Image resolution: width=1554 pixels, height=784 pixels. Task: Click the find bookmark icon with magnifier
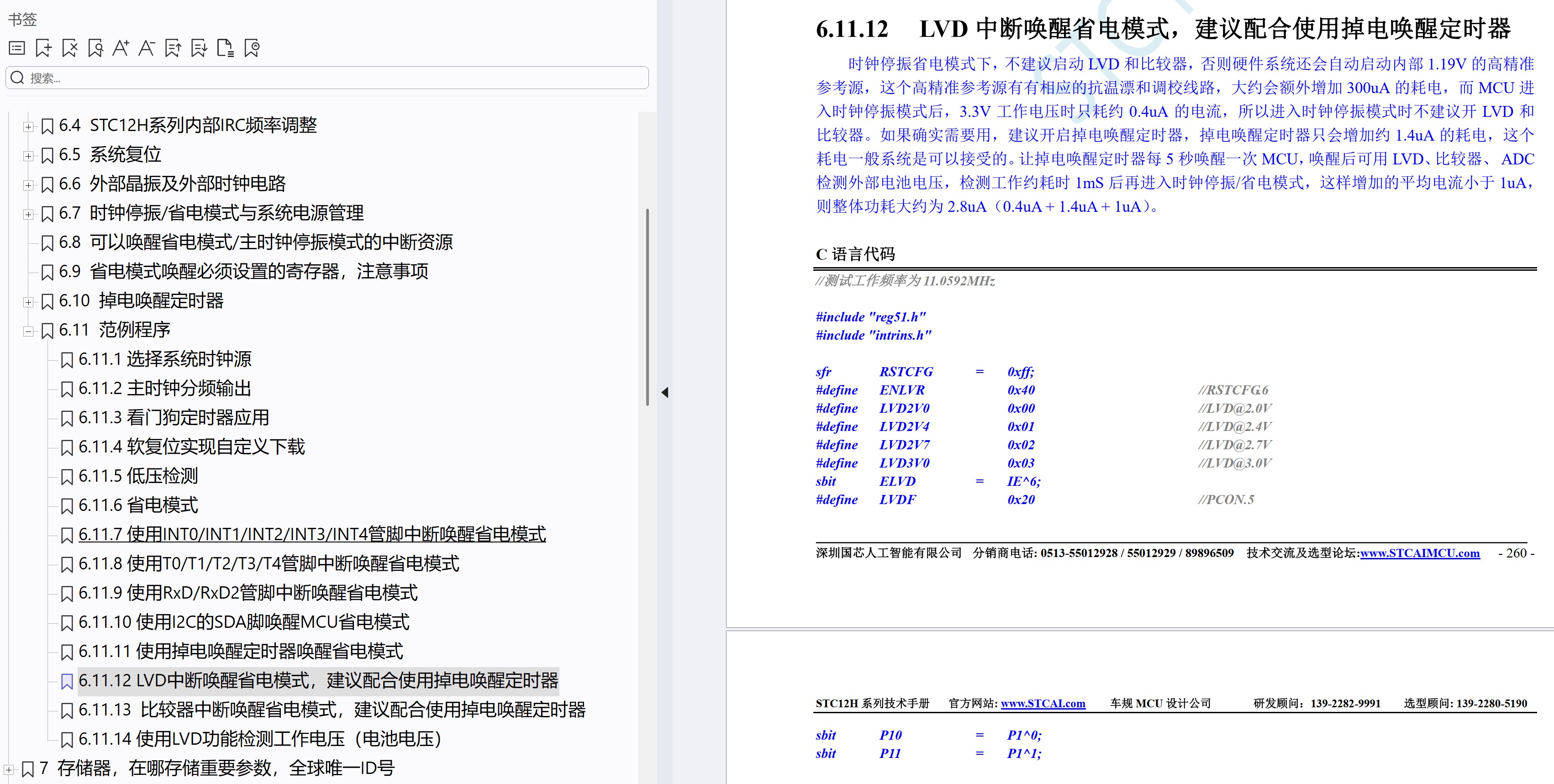pyautogui.click(x=95, y=47)
